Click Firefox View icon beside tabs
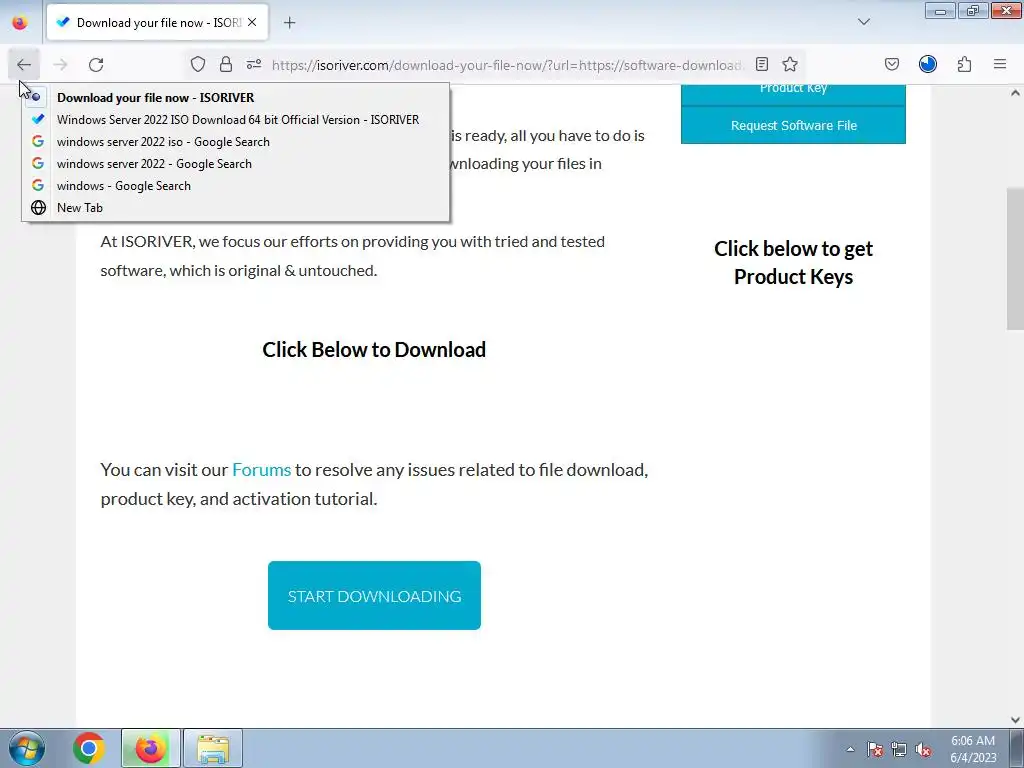 coord(20,23)
